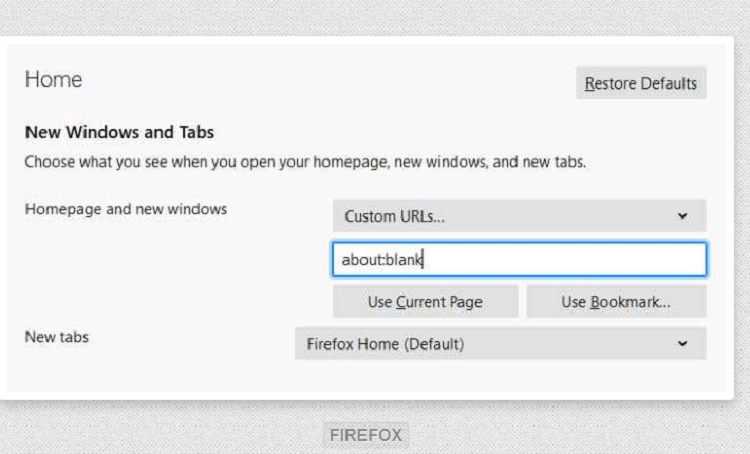750x454 pixels.
Task: Focus the about:blank URL input field
Action: (519, 259)
